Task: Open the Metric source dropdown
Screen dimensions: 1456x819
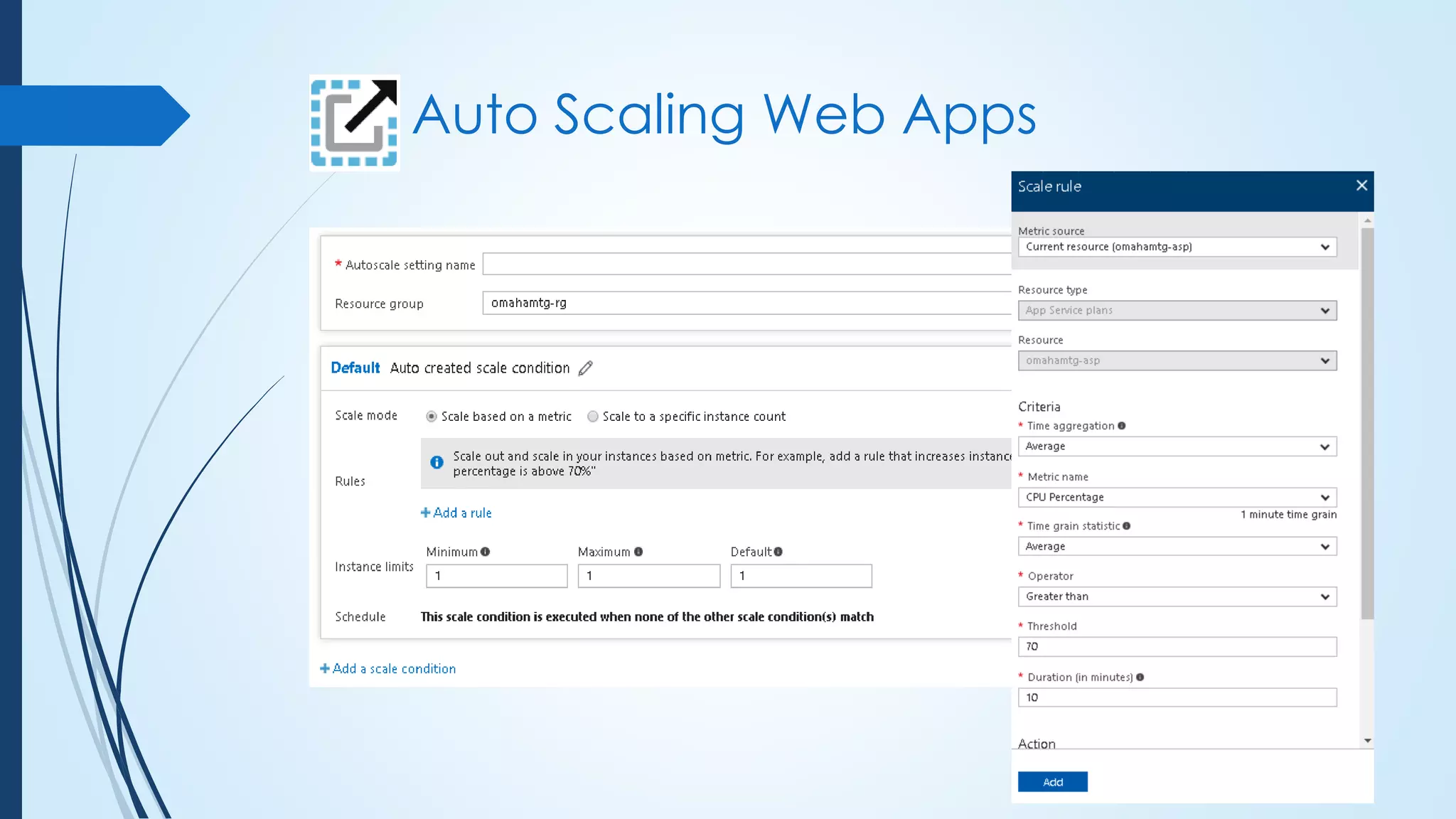Action: 1177,247
